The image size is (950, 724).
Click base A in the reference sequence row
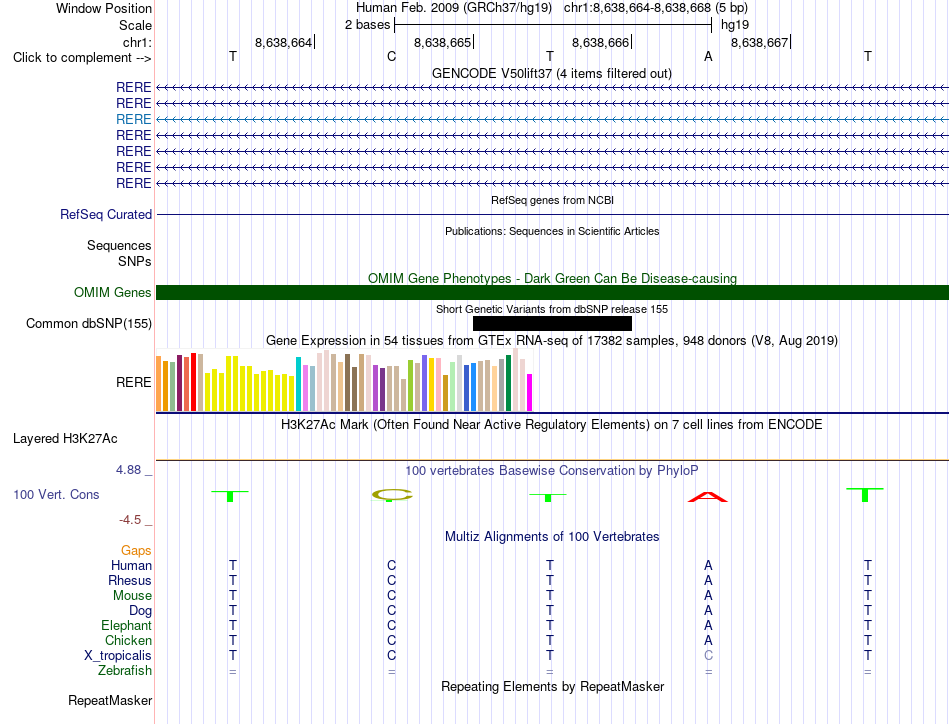click(x=708, y=56)
